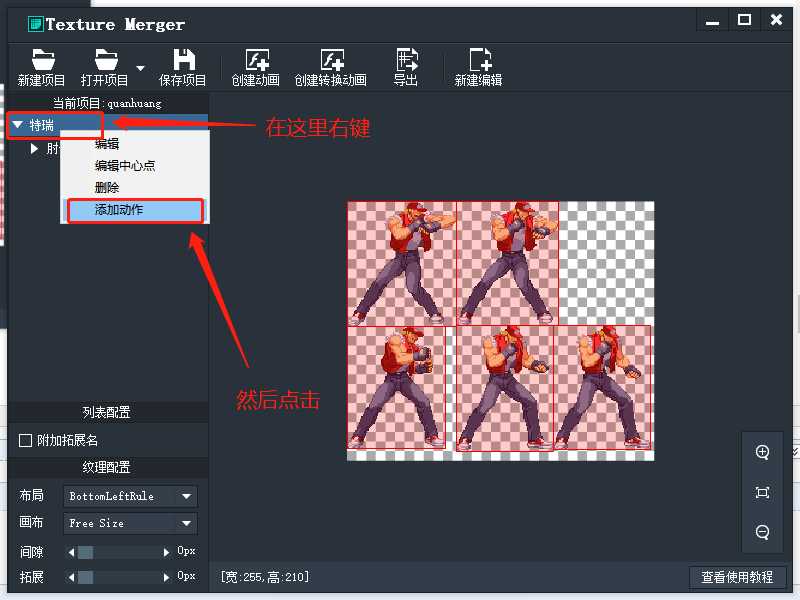
Task: Decrease 拓展 with the left arrow
Action: click(x=71, y=577)
